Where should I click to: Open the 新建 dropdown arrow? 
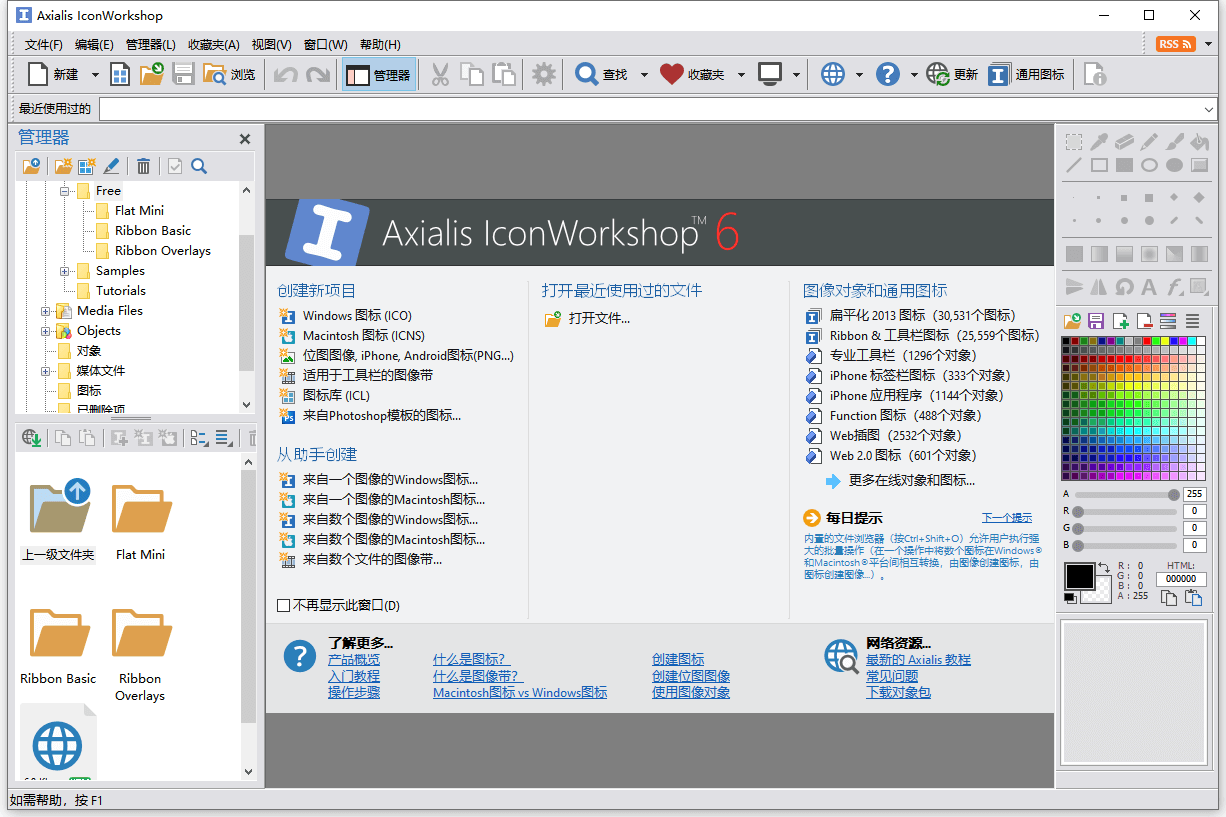[95, 75]
